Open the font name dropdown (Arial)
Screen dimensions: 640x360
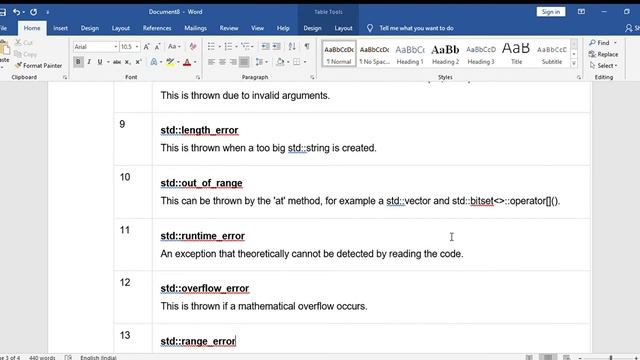pyautogui.click(x=116, y=47)
